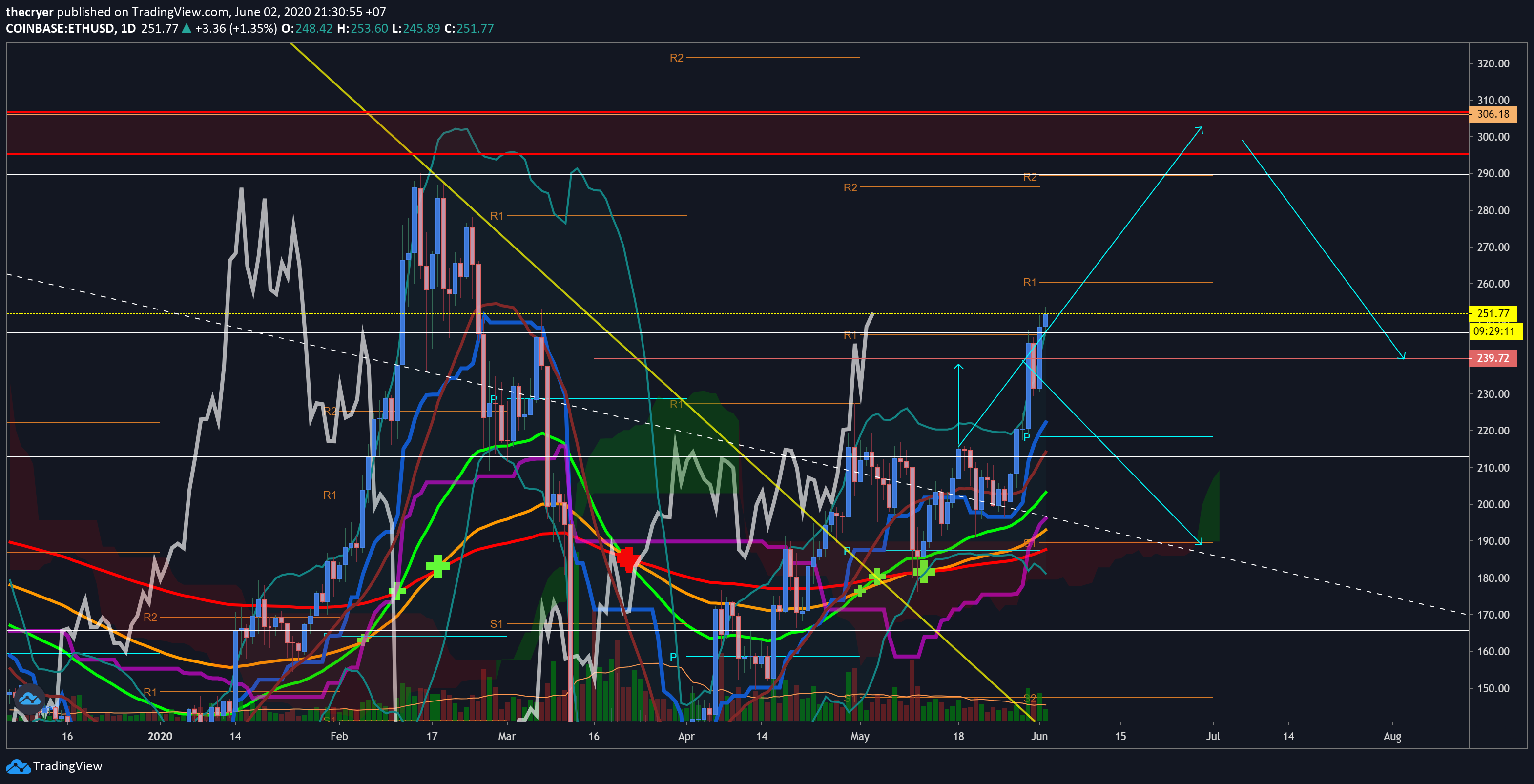Click 260.00 on the price axis
This screenshot has height=784, width=1534.
[x=1493, y=283]
